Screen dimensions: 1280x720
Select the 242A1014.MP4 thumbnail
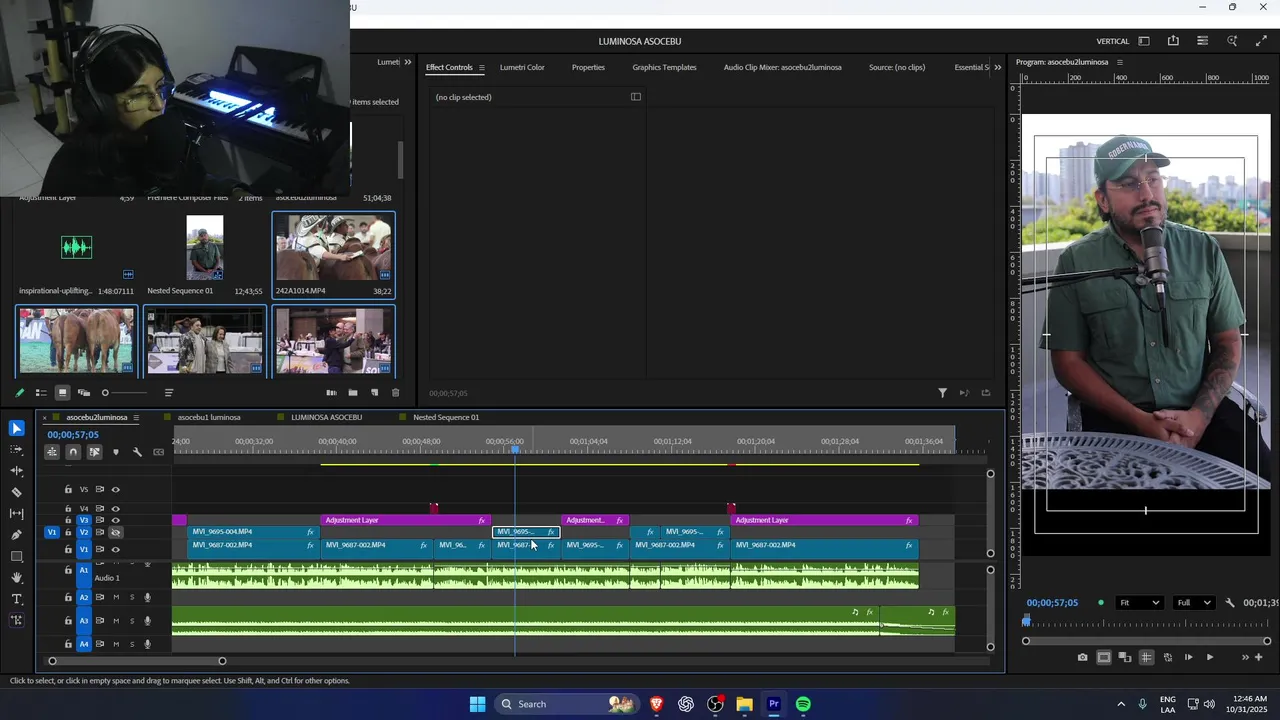tap(334, 247)
